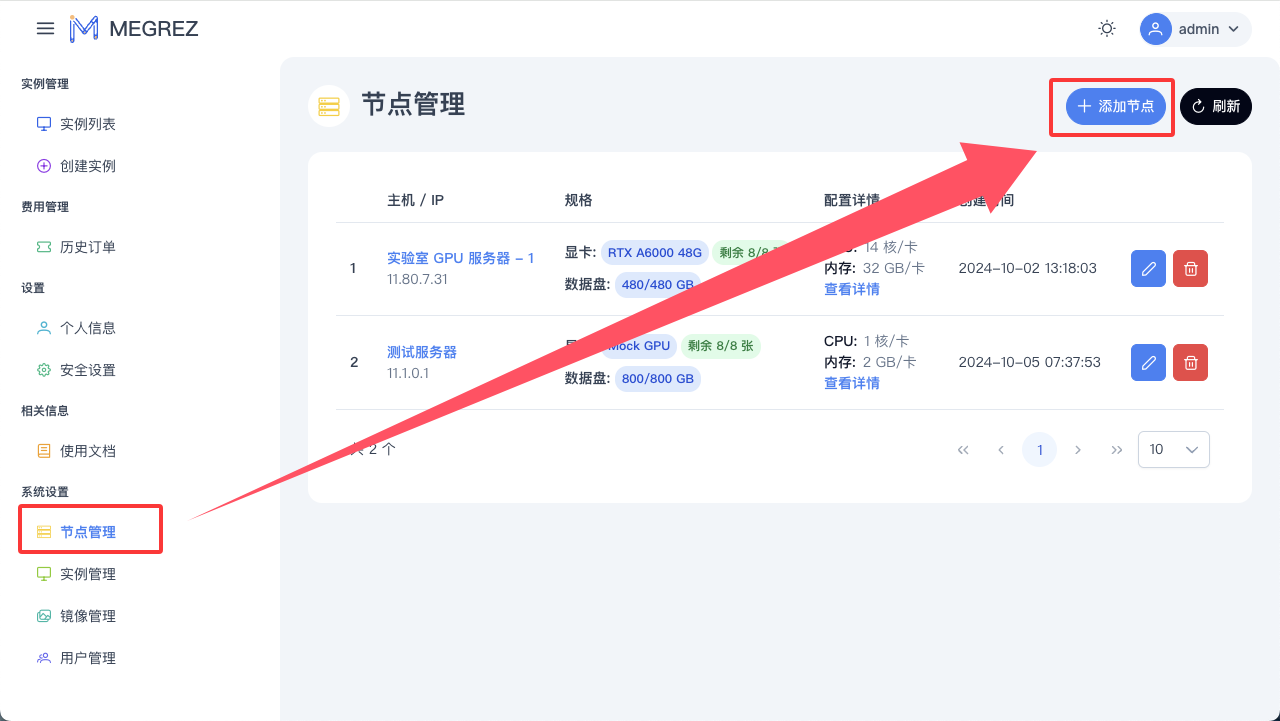
Task: Go to 用户管理 in the sidebar
Action: 87,658
